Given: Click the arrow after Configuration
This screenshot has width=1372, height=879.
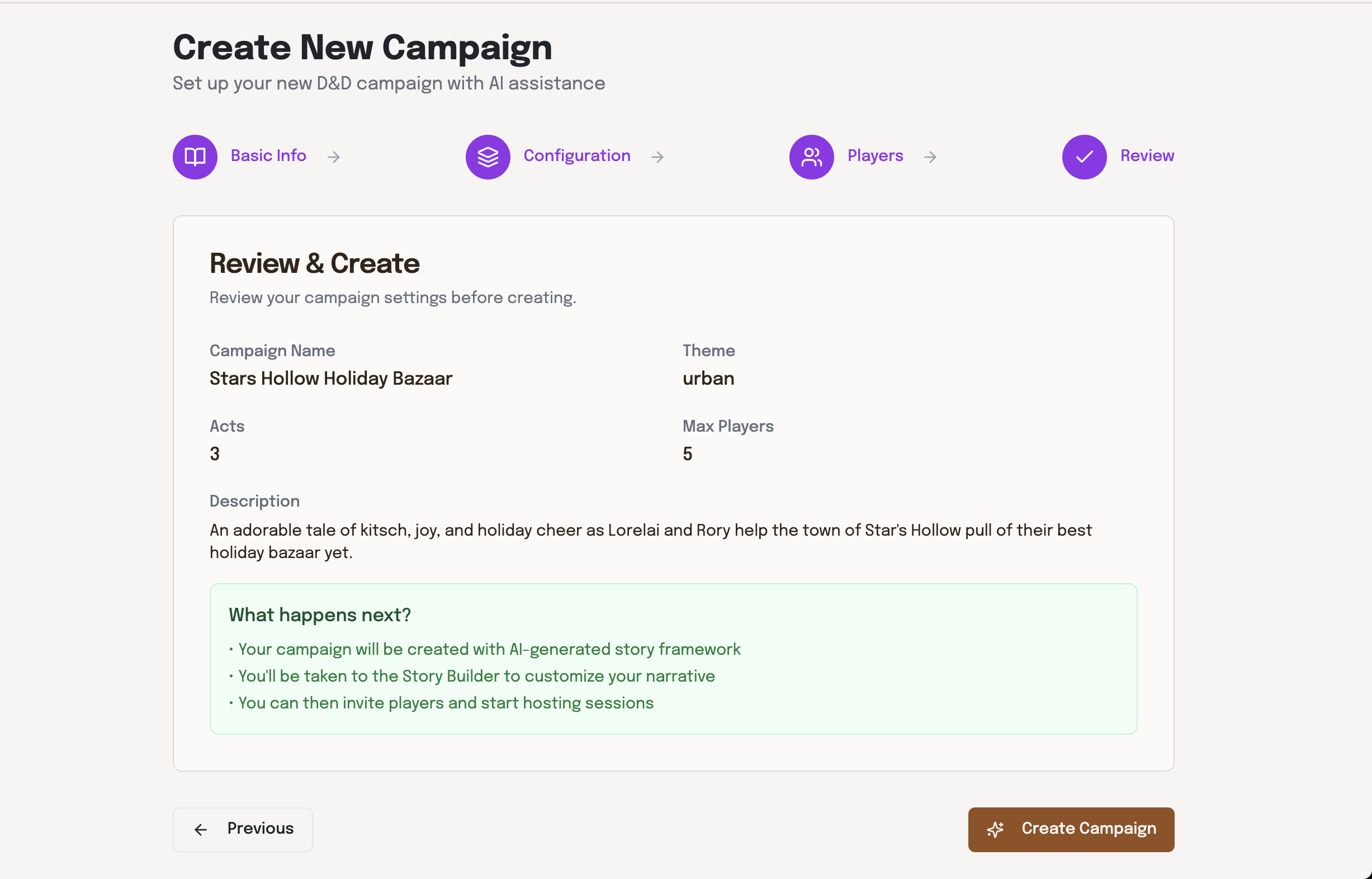Looking at the screenshot, I should [657, 157].
